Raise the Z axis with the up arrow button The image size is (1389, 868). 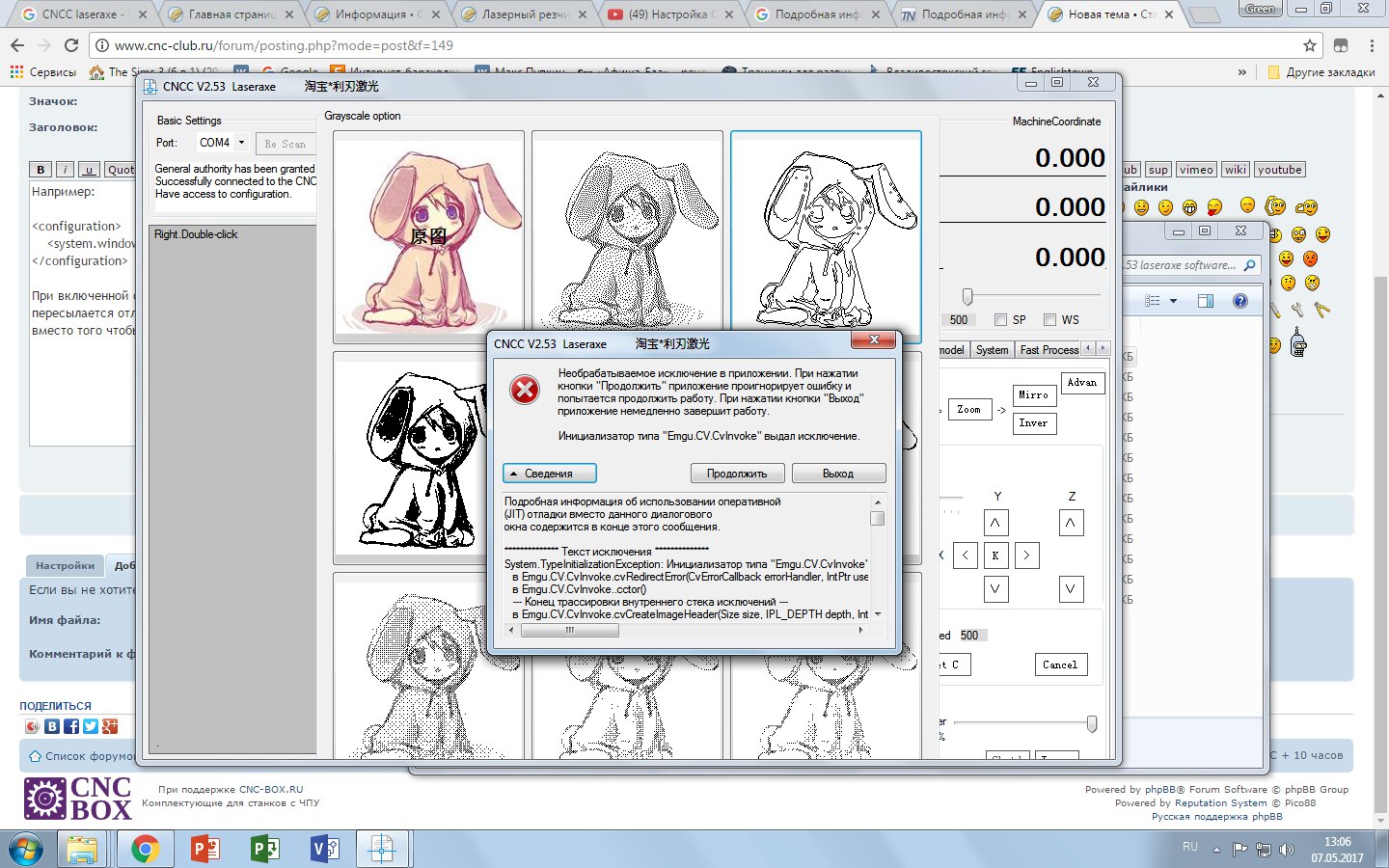click(x=1071, y=524)
